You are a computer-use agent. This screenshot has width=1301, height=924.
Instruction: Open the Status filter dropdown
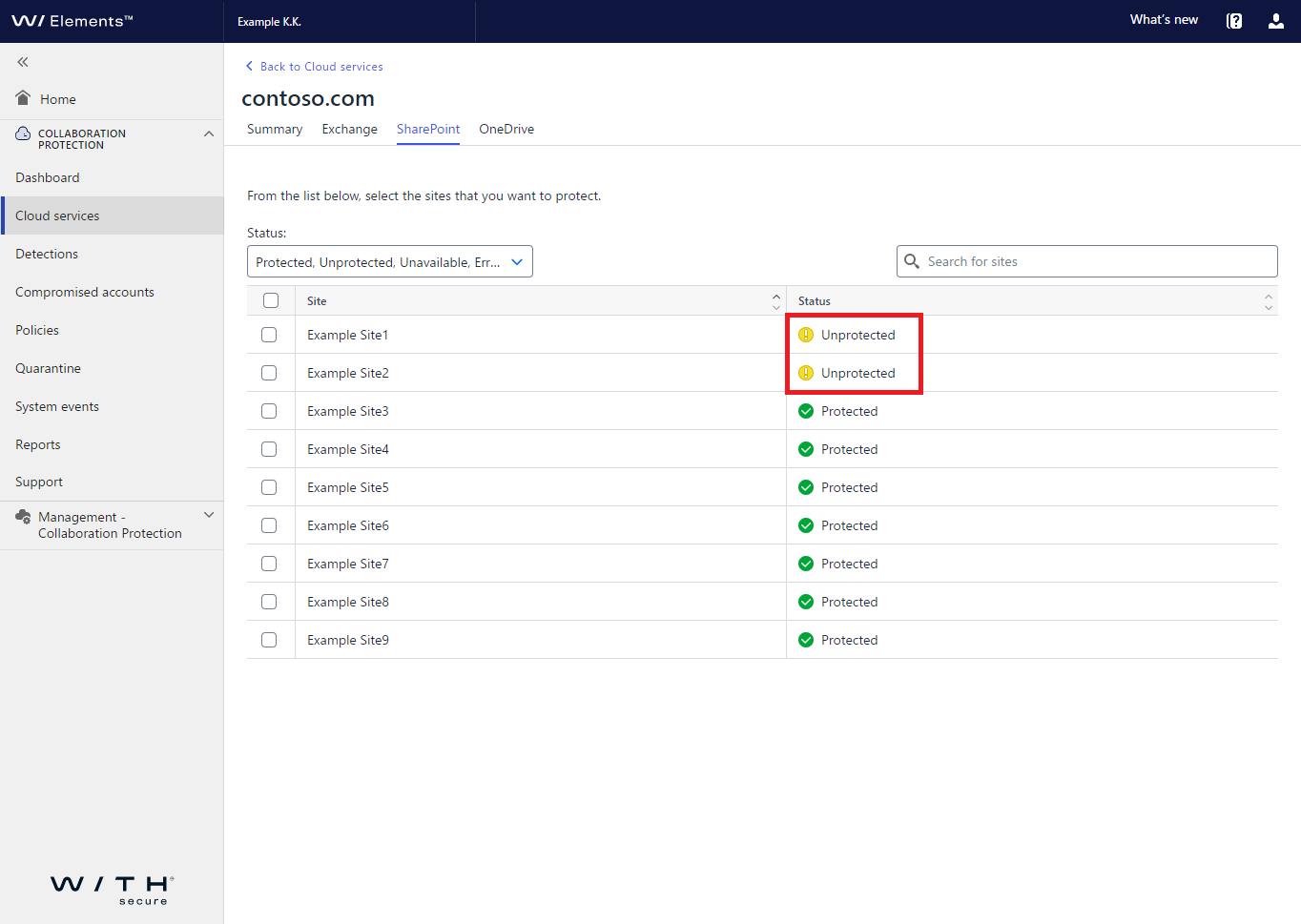pyautogui.click(x=390, y=261)
